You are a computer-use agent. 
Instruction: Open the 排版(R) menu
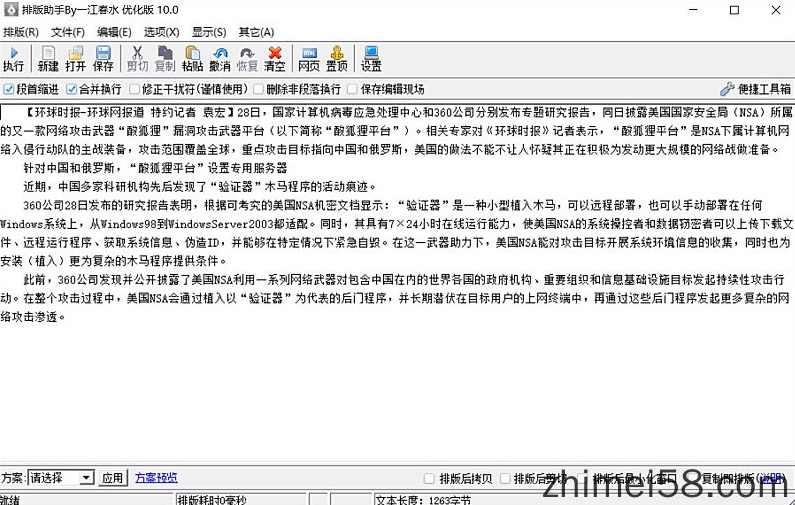click(21, 32)
